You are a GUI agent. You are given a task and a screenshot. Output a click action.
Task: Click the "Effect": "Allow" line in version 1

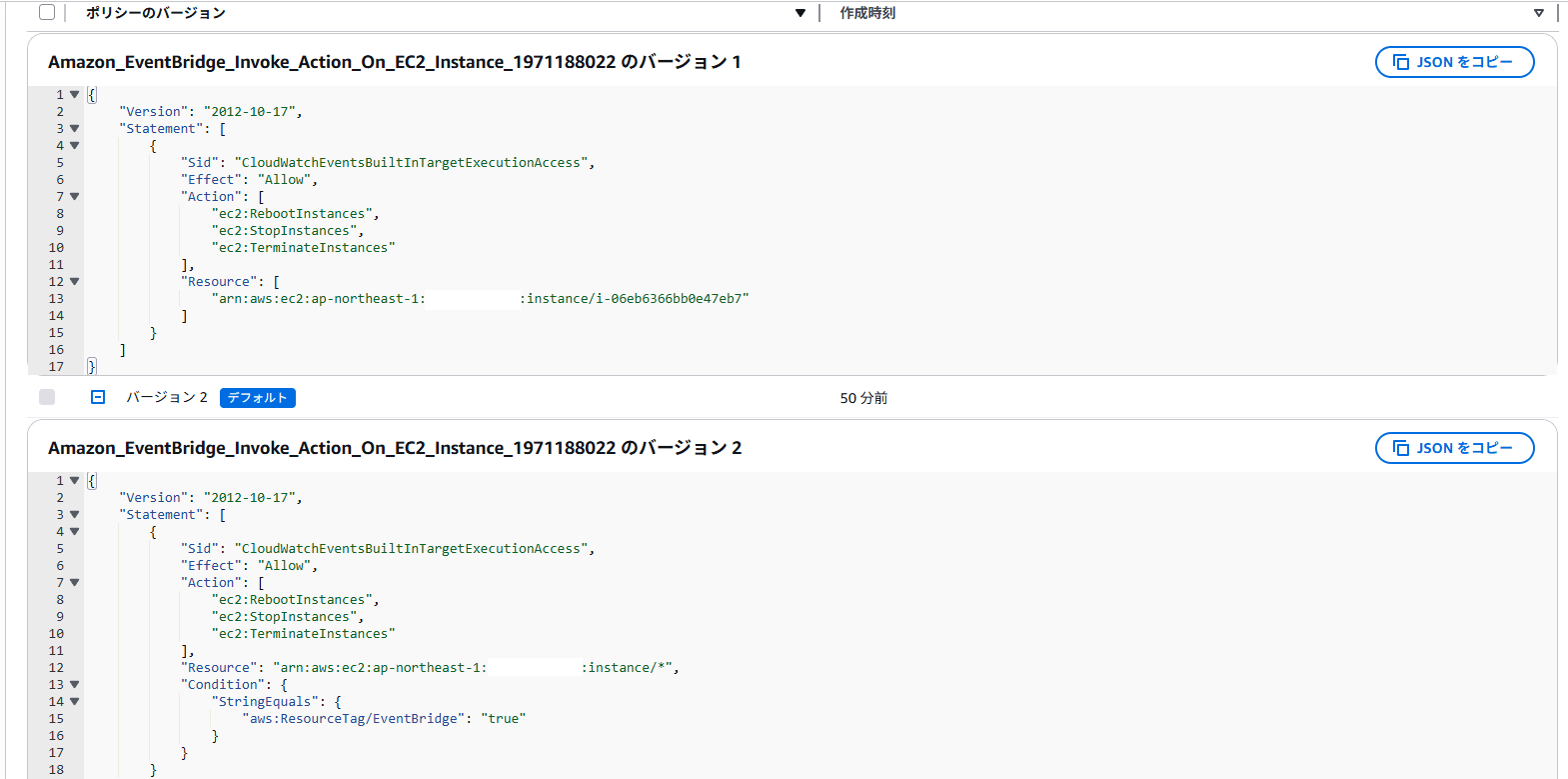249,180
